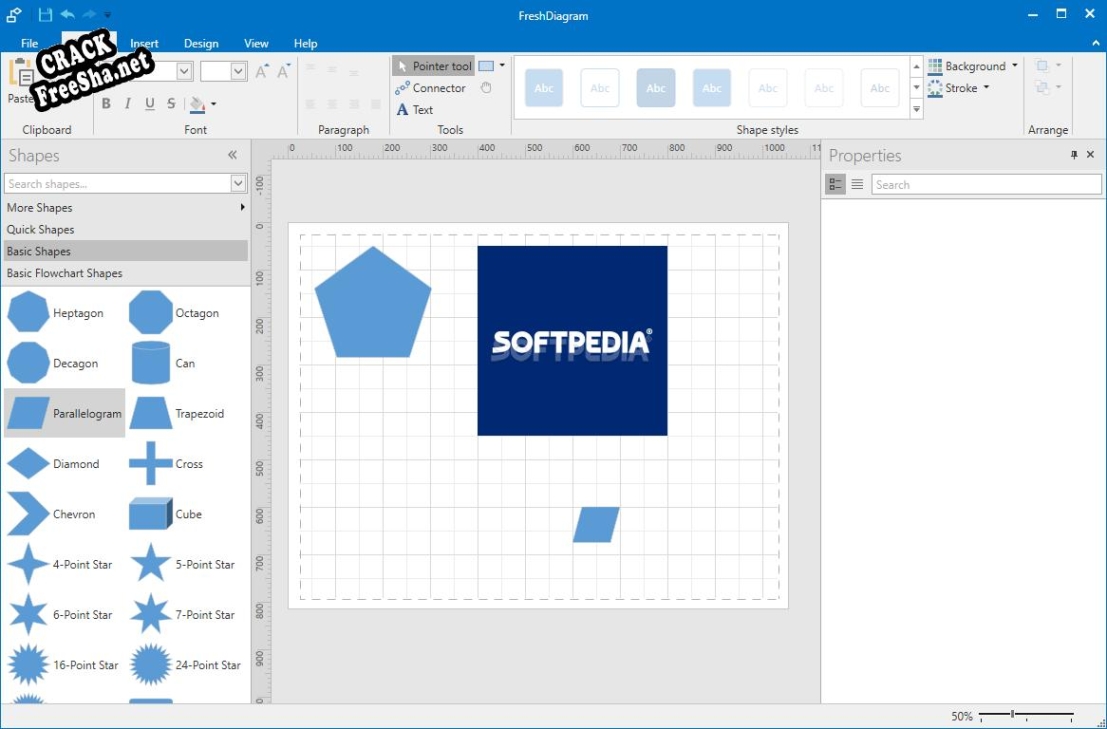Switch Properties to categorized view

coord(835,184)
